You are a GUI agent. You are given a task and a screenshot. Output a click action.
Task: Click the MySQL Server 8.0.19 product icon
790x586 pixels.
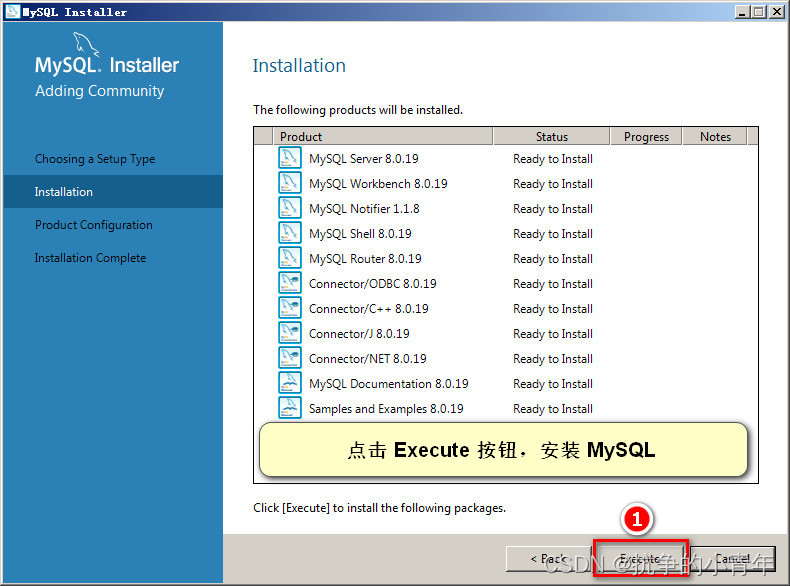point(290,158)
